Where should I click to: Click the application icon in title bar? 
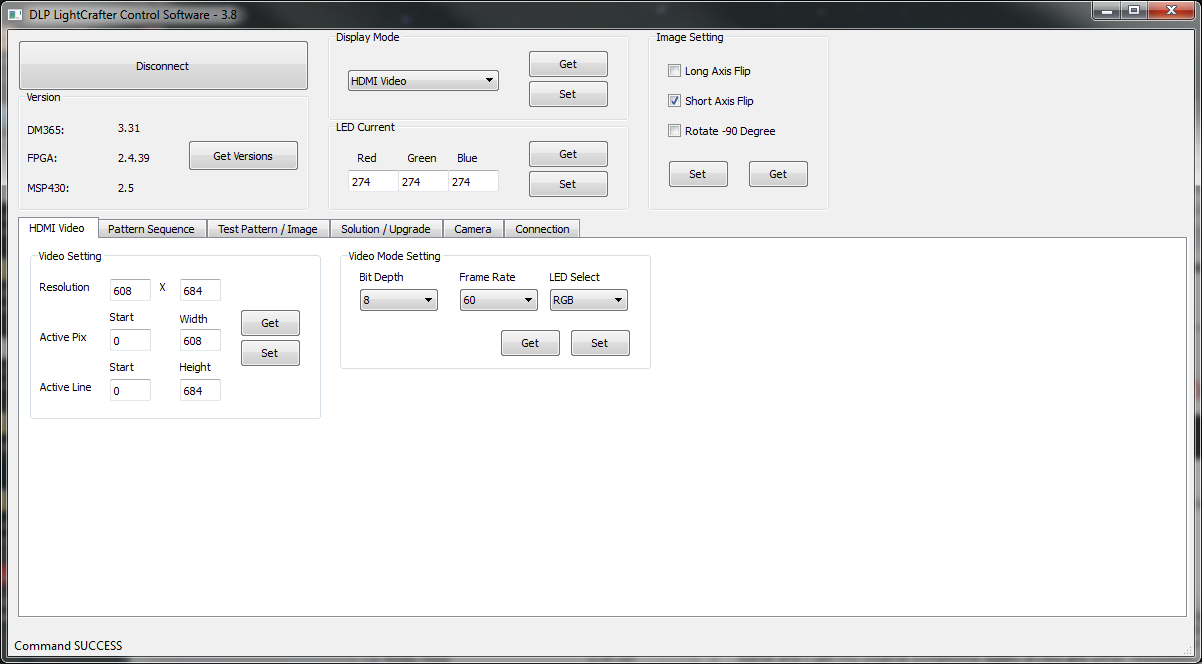click(x=15, y=14)
